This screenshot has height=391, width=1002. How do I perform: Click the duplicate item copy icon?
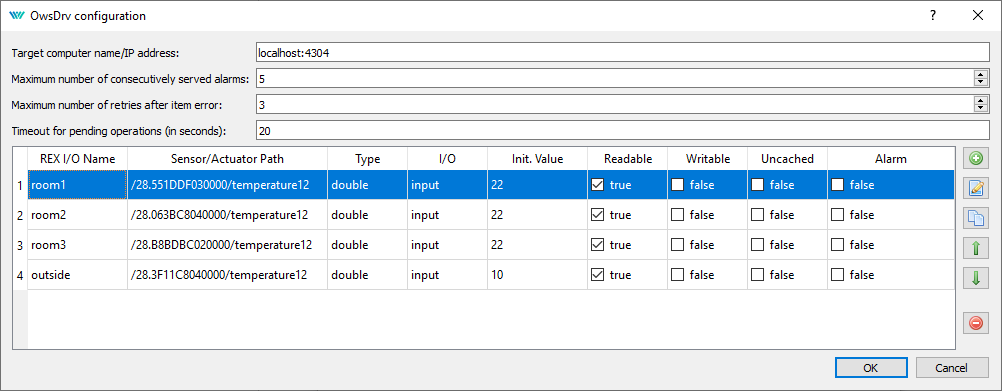coord(976,218)
